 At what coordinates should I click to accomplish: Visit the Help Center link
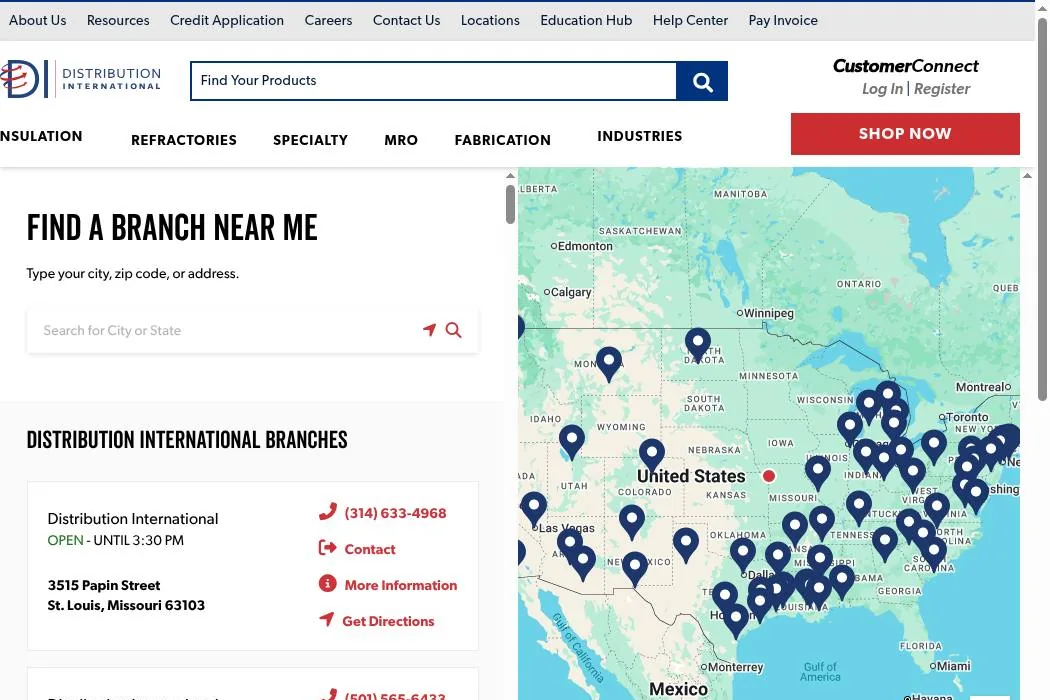(690, 21)
